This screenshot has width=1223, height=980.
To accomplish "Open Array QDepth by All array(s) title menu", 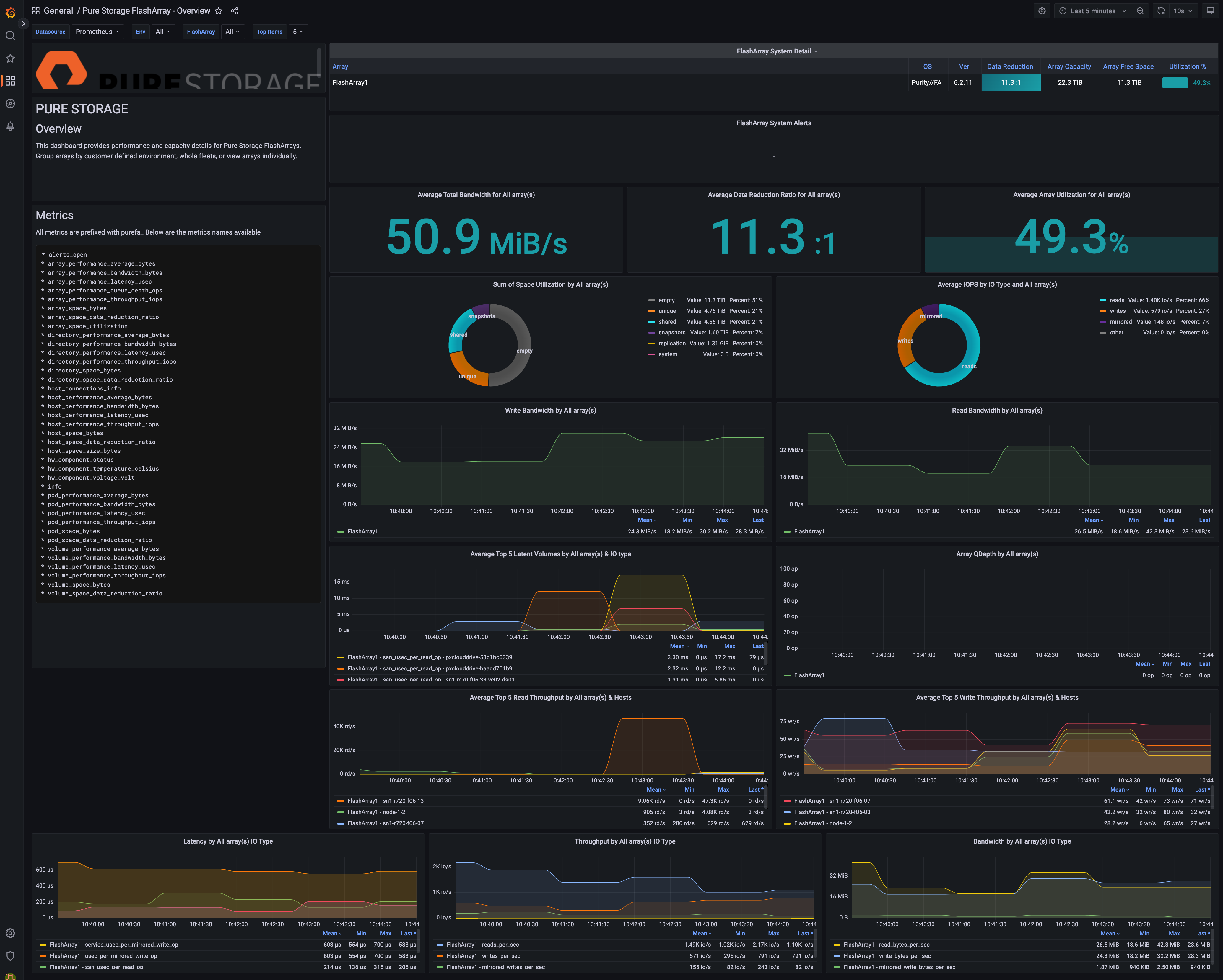I will tap(997, 554).
